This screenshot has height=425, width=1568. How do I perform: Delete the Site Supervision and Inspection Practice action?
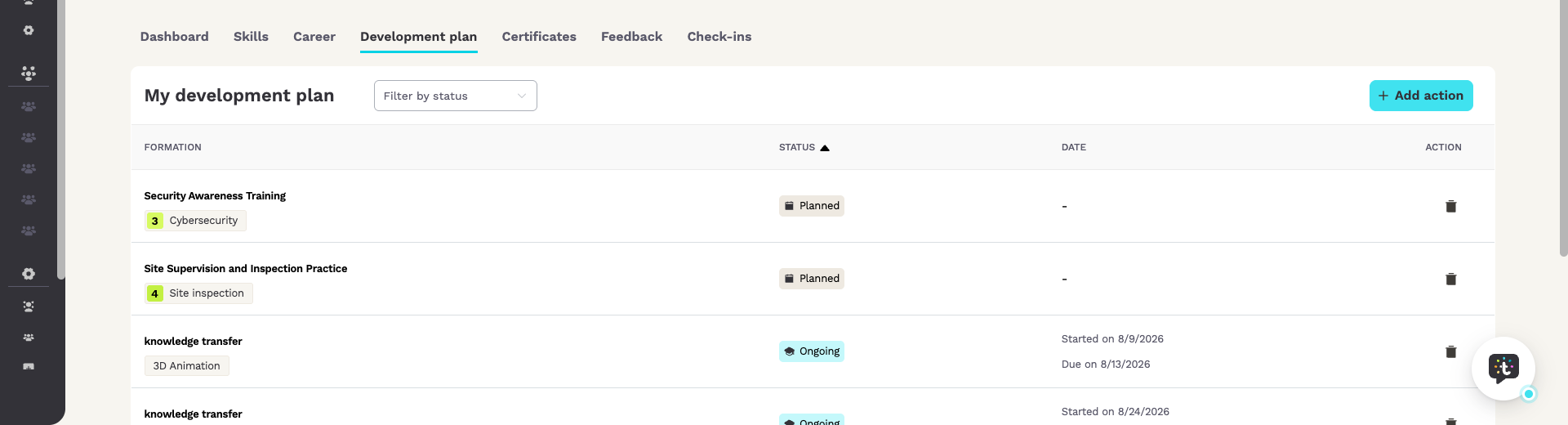pos(1450,279)
